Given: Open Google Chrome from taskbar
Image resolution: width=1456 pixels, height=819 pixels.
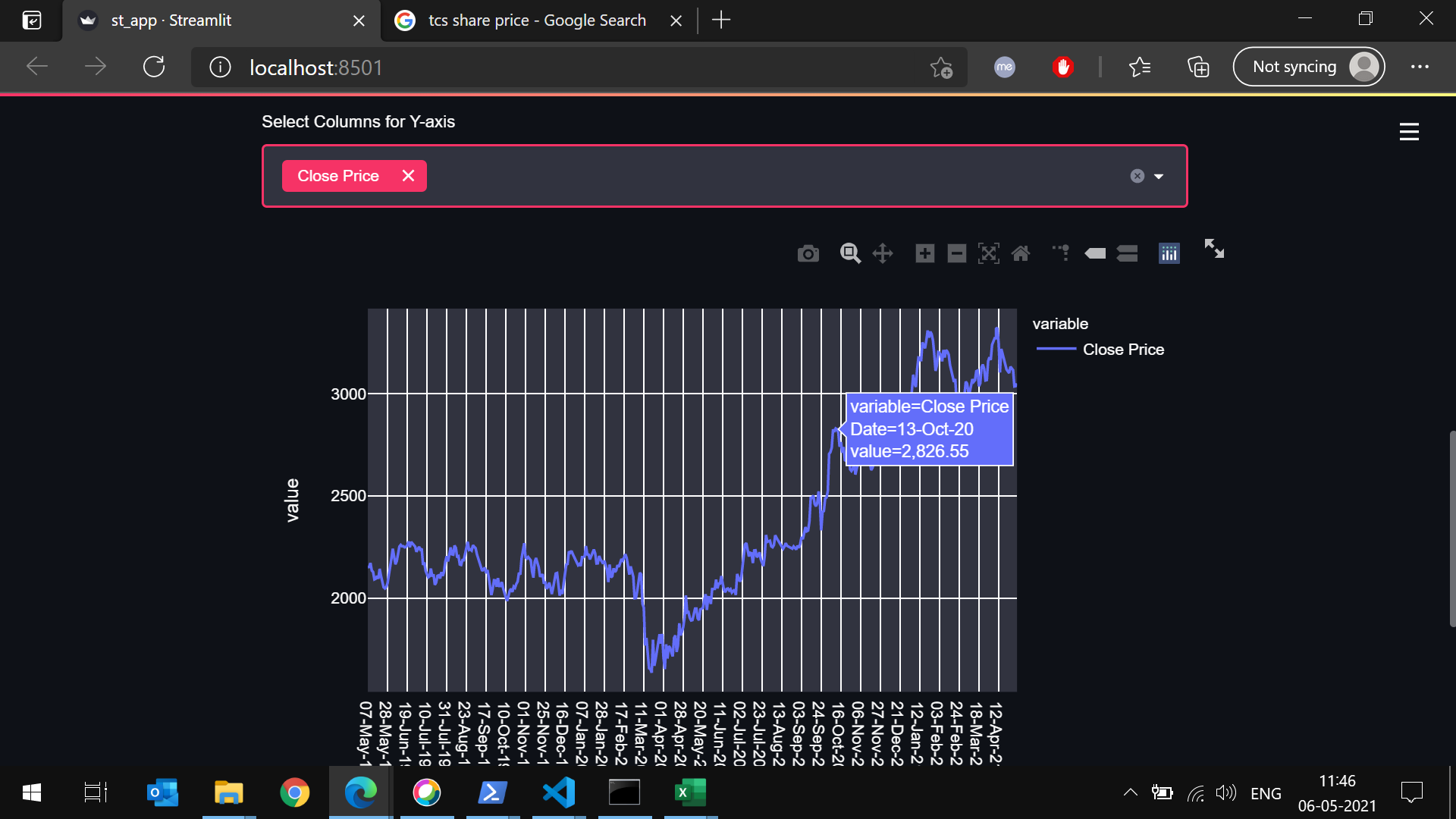Looking at the screenshot, I should tap(294, 793).
